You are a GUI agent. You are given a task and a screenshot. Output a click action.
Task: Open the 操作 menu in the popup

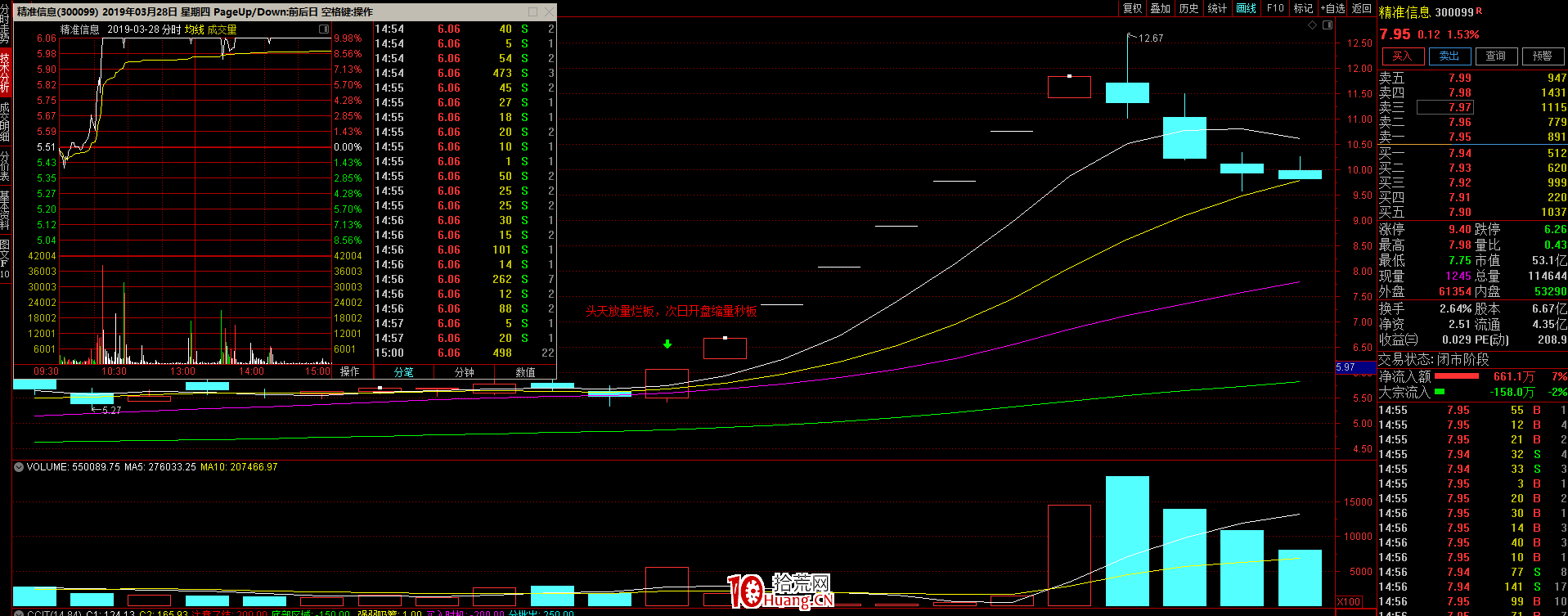coord(350,372)
